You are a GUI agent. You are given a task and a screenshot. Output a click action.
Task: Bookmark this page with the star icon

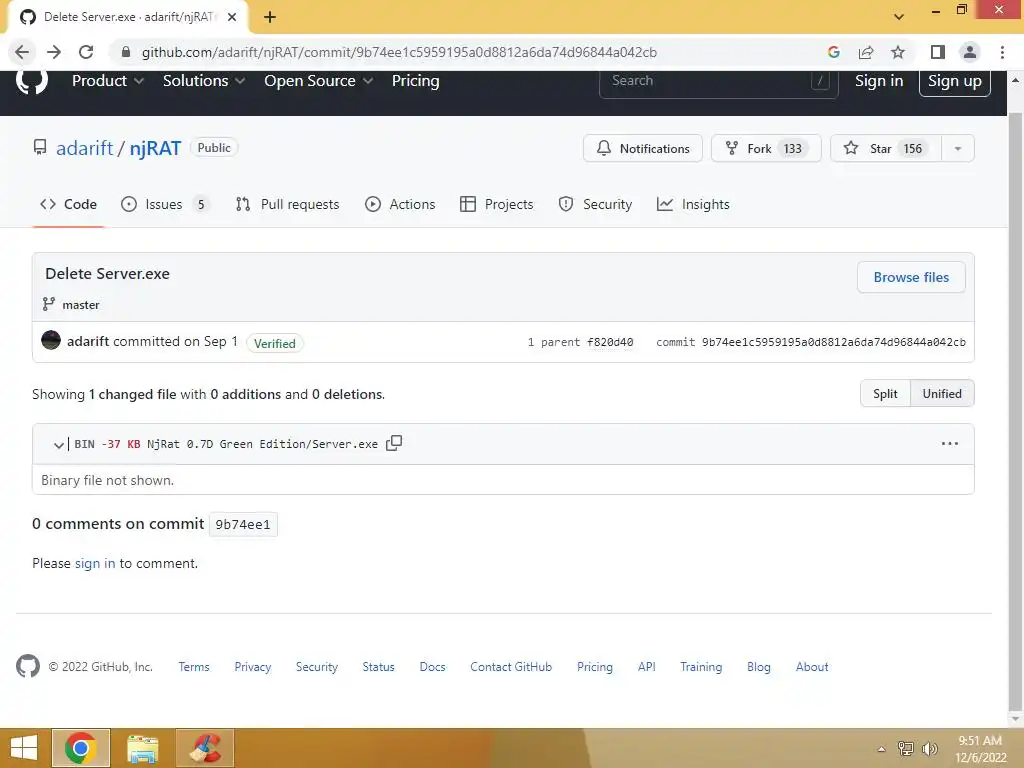(x=898, y=52)
